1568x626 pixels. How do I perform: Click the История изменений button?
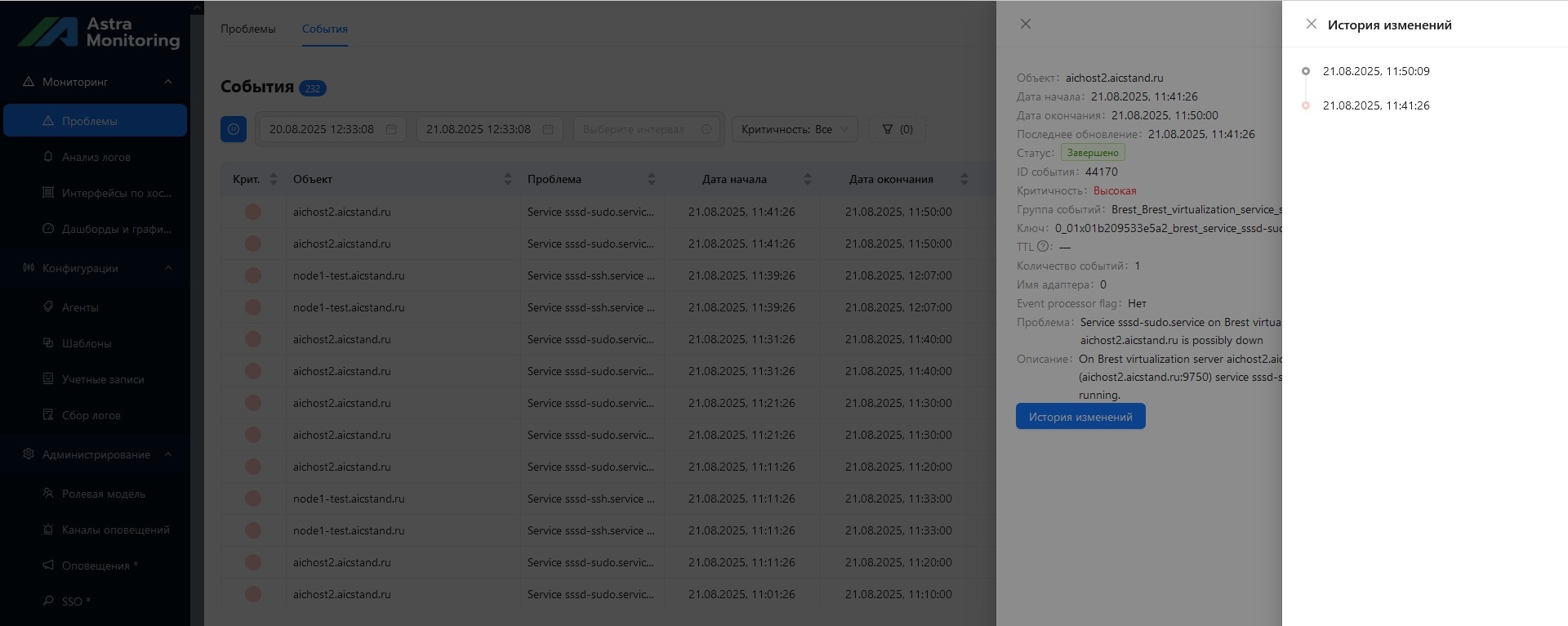click(x=1080, y=416)
